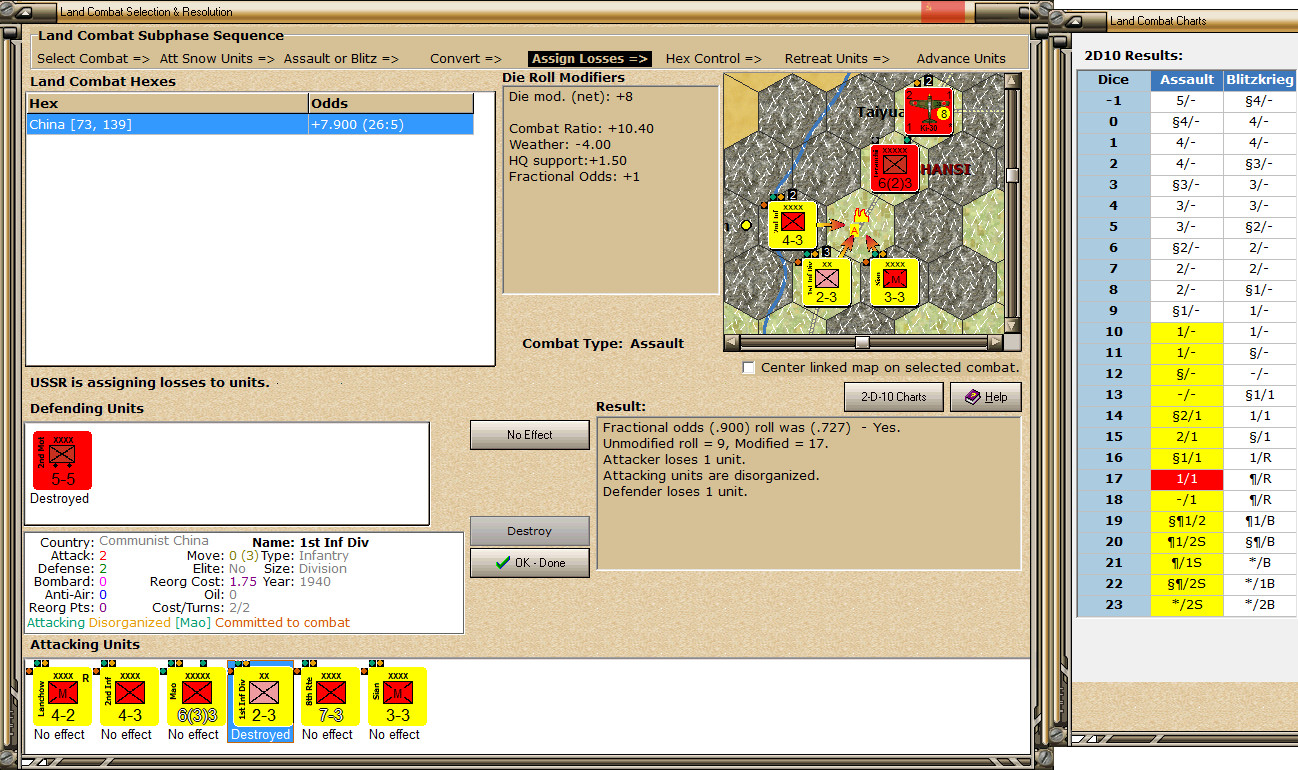Click the 'Defender loses 1 unit.' result line
This screenshot has width=1298, height=770.
pyautogui.click(x=675, y=491)
